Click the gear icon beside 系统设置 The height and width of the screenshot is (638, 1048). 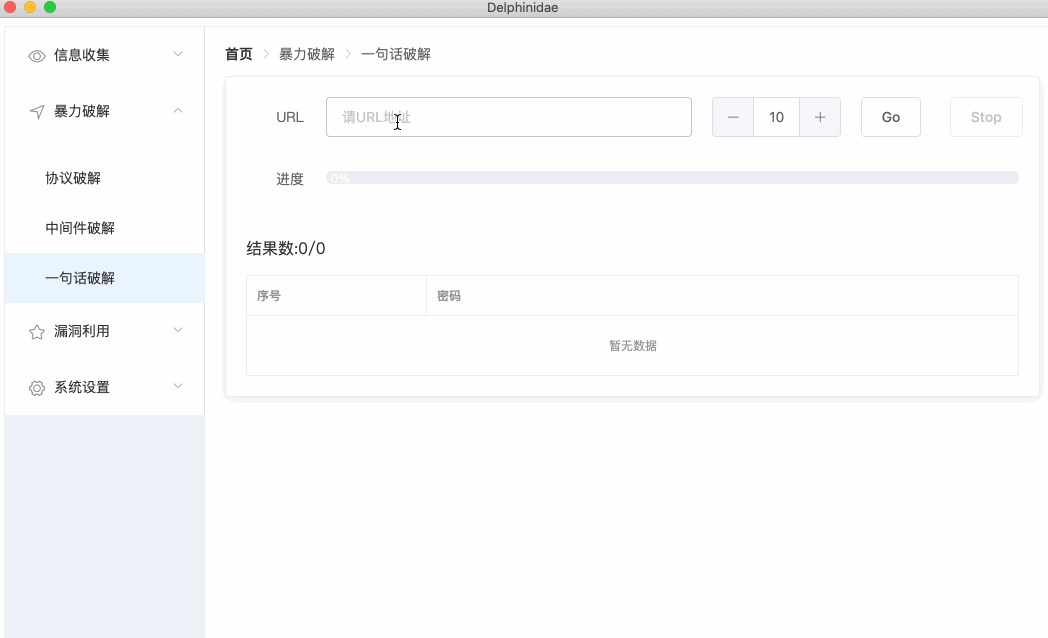[37, 388]
